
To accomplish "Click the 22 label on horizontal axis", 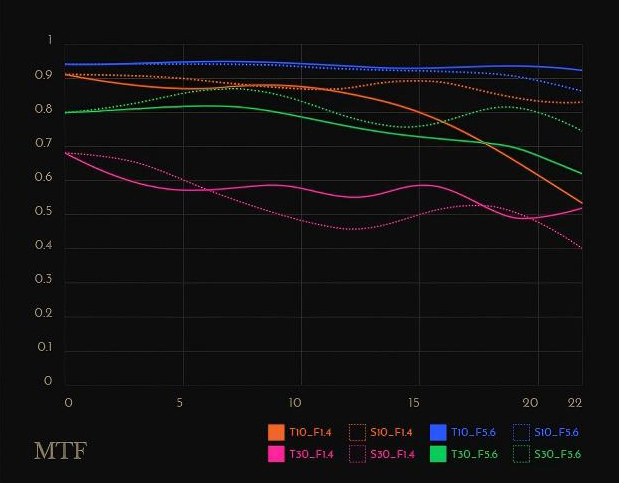I will click(x=575, y=402).
